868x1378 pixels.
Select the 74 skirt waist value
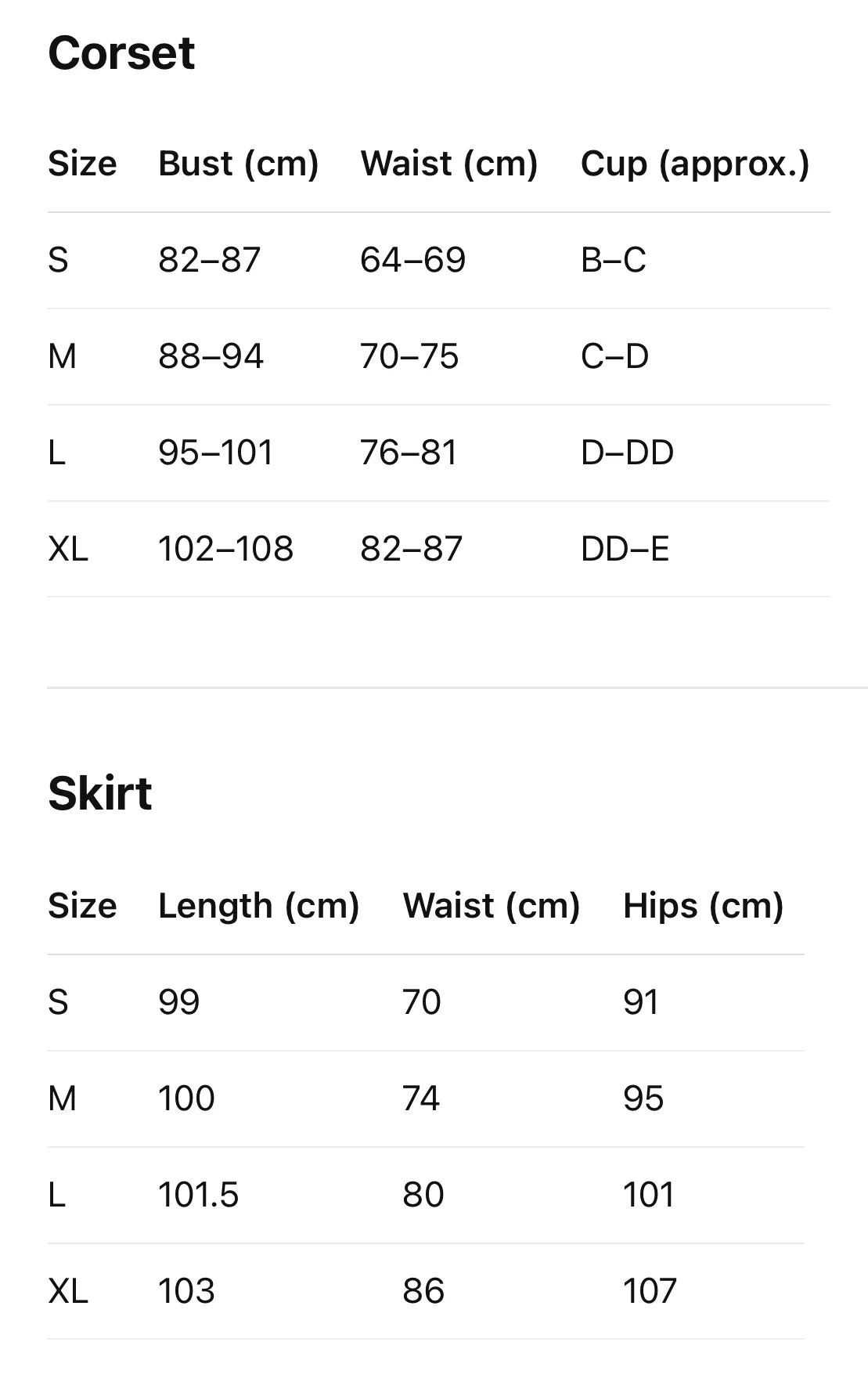(x=421, y=1098)
